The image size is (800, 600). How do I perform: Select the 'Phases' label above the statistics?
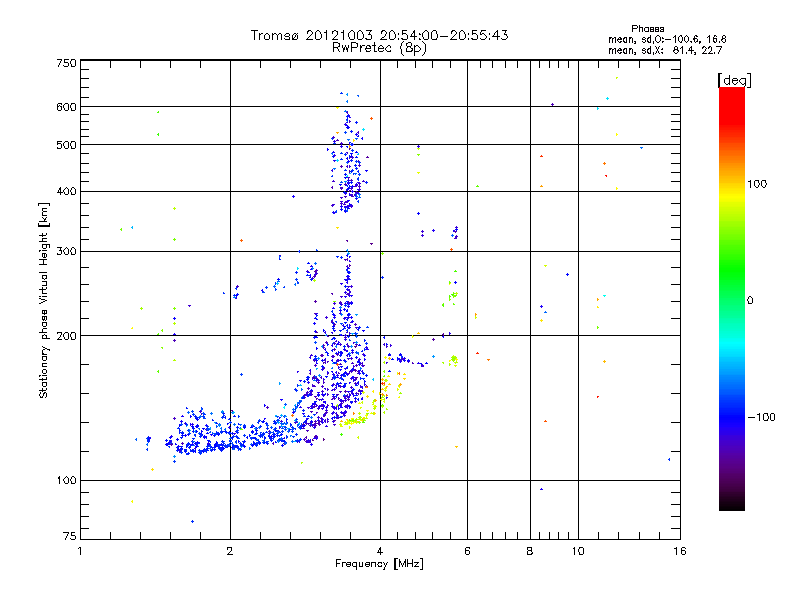647,29
